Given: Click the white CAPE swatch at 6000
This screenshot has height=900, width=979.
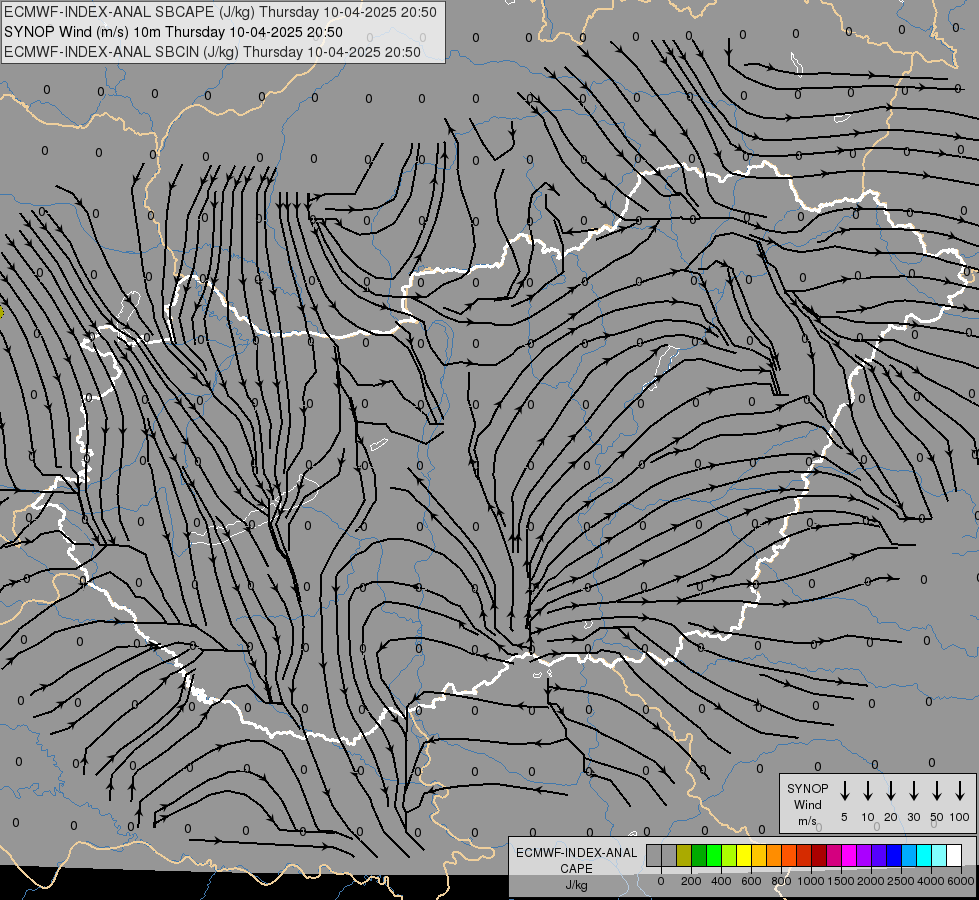Looking at the screenshot, I should point(954,855).
